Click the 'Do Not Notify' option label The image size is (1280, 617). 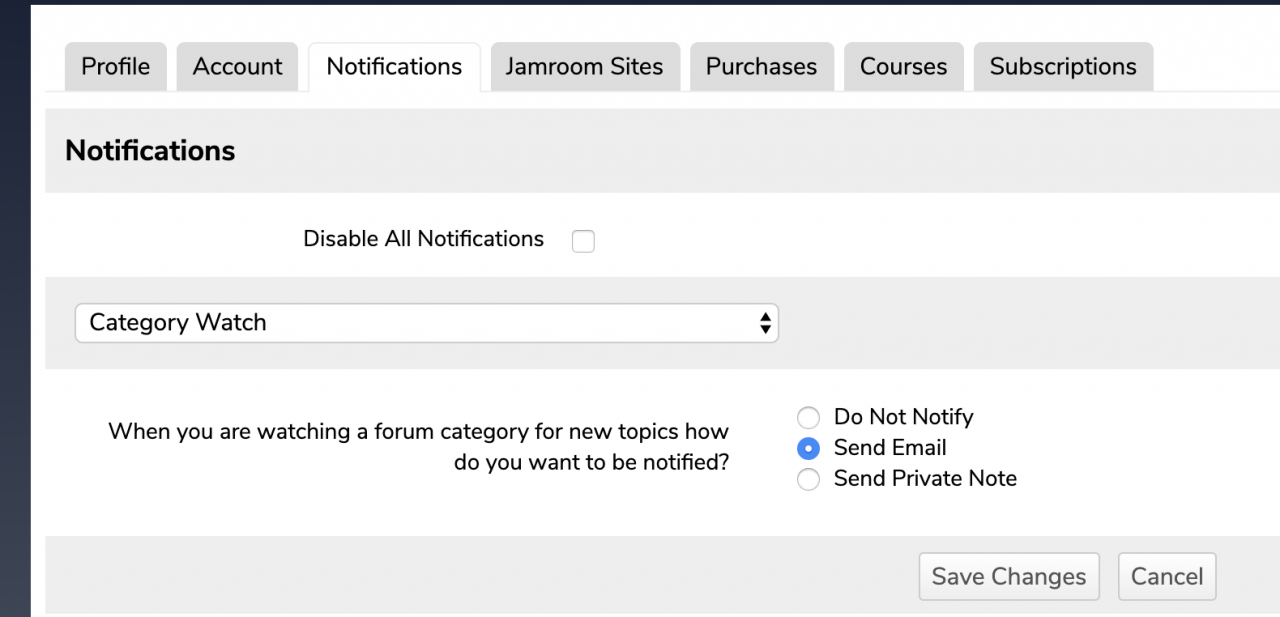[903, 417]
